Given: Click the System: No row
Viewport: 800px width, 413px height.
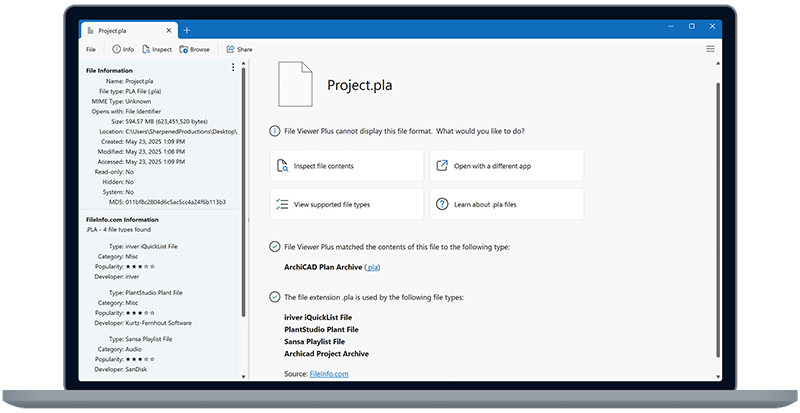Looking at the screenshot, I should (x=118, y=192).
